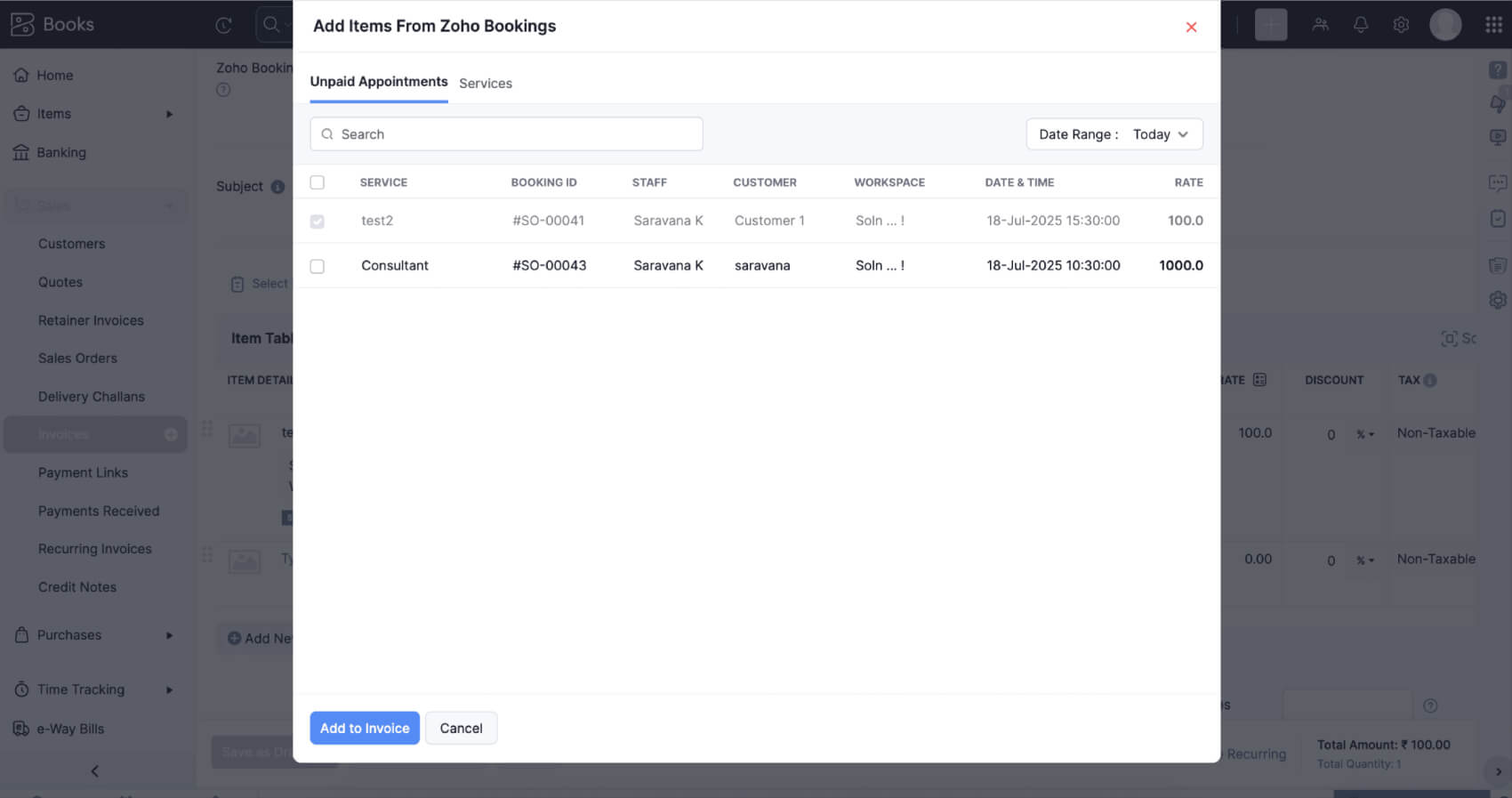Click the top bar search icon
1512x798 pixels.
[x=271, y=25]
